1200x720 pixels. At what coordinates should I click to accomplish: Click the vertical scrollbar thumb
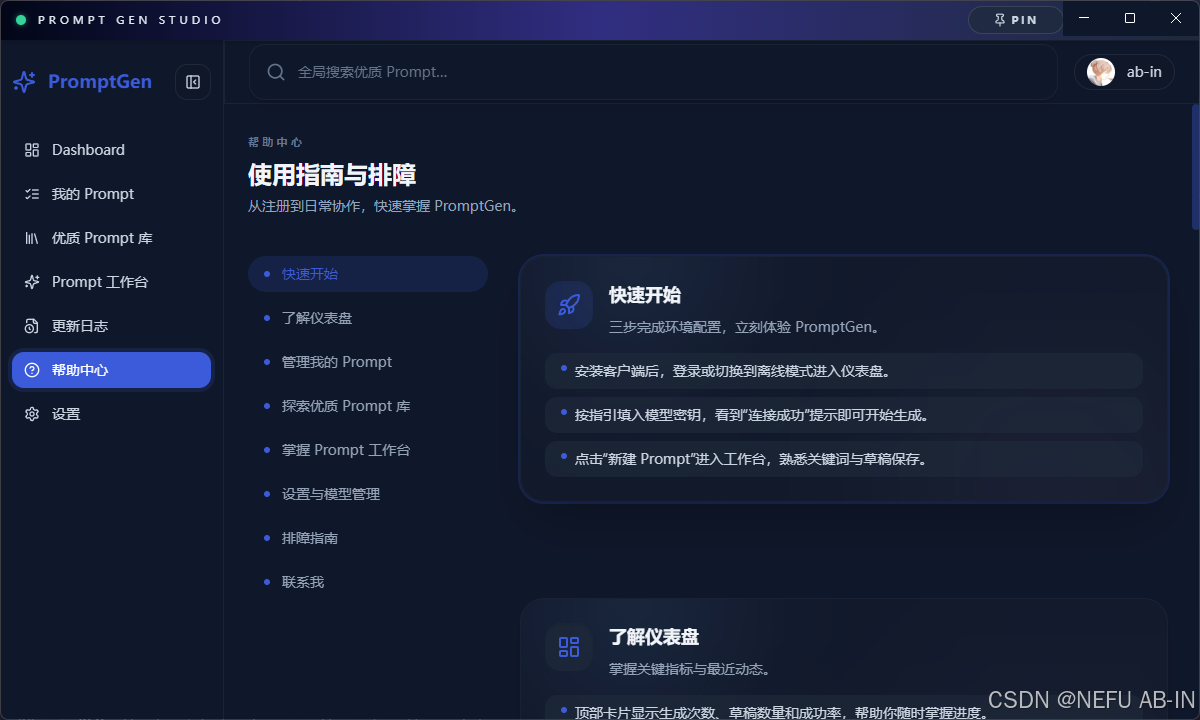1195,166
